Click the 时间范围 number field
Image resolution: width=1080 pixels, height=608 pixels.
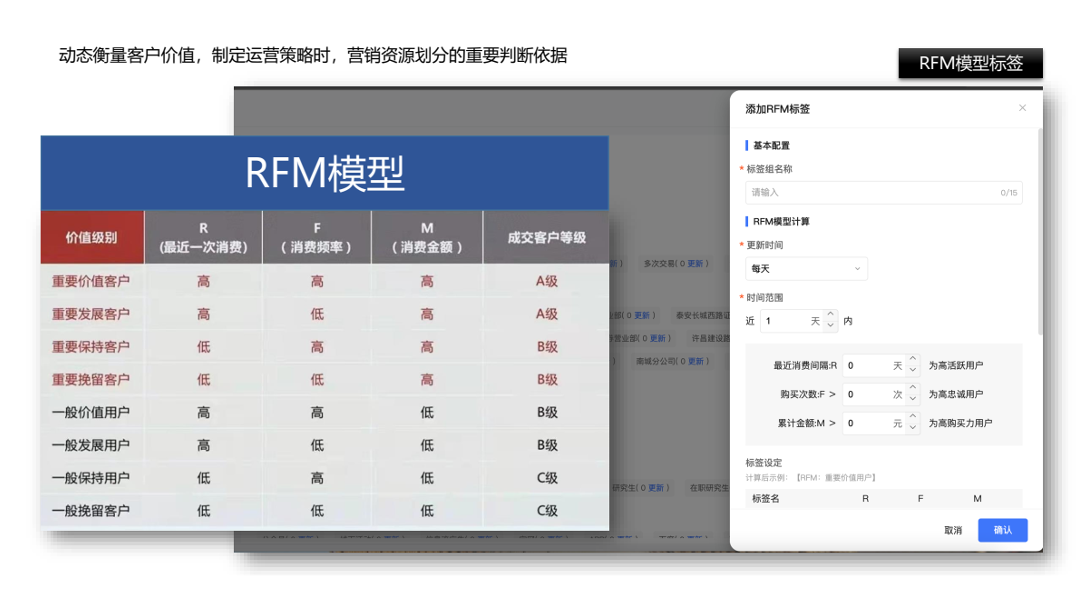[785, 321]
